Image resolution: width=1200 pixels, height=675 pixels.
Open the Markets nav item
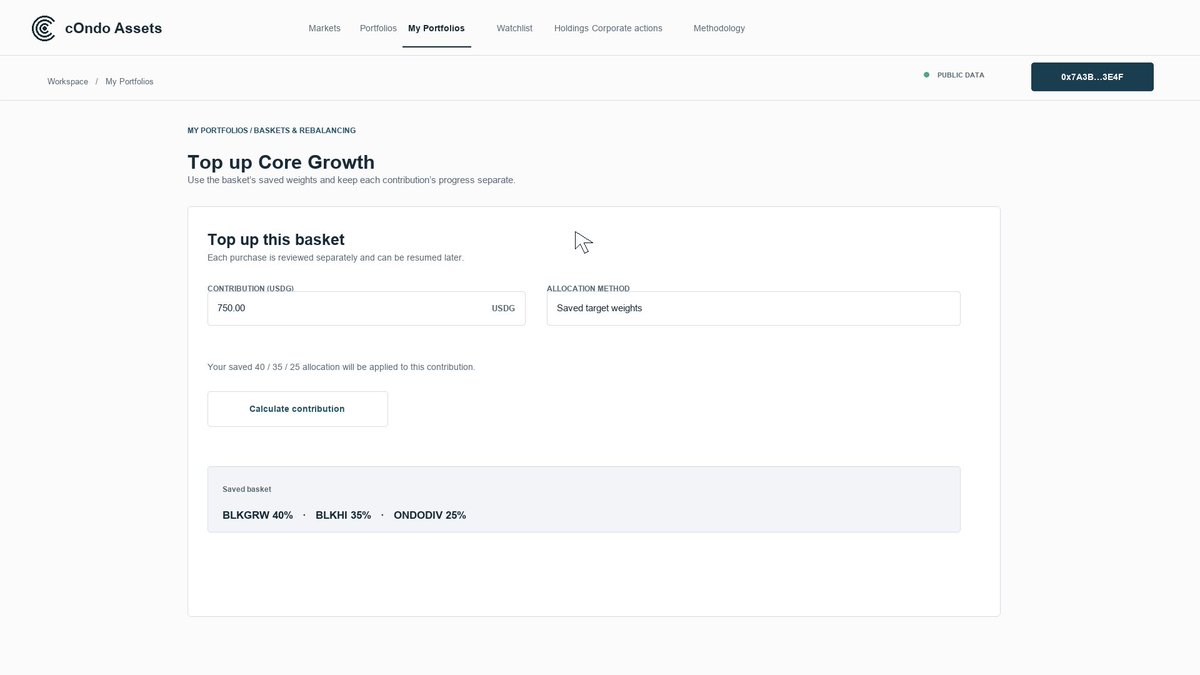[x=324, y=28]
